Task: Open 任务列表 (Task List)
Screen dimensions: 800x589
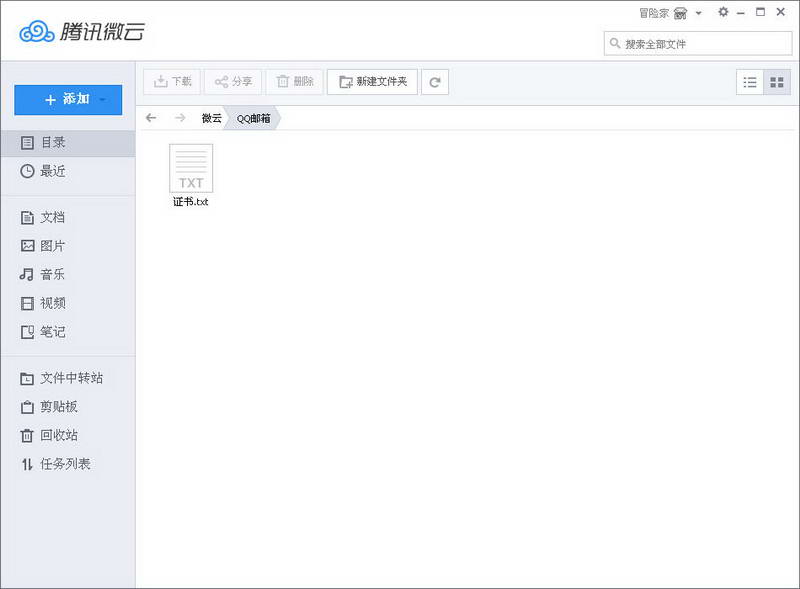Action: (x=65, y=464)
